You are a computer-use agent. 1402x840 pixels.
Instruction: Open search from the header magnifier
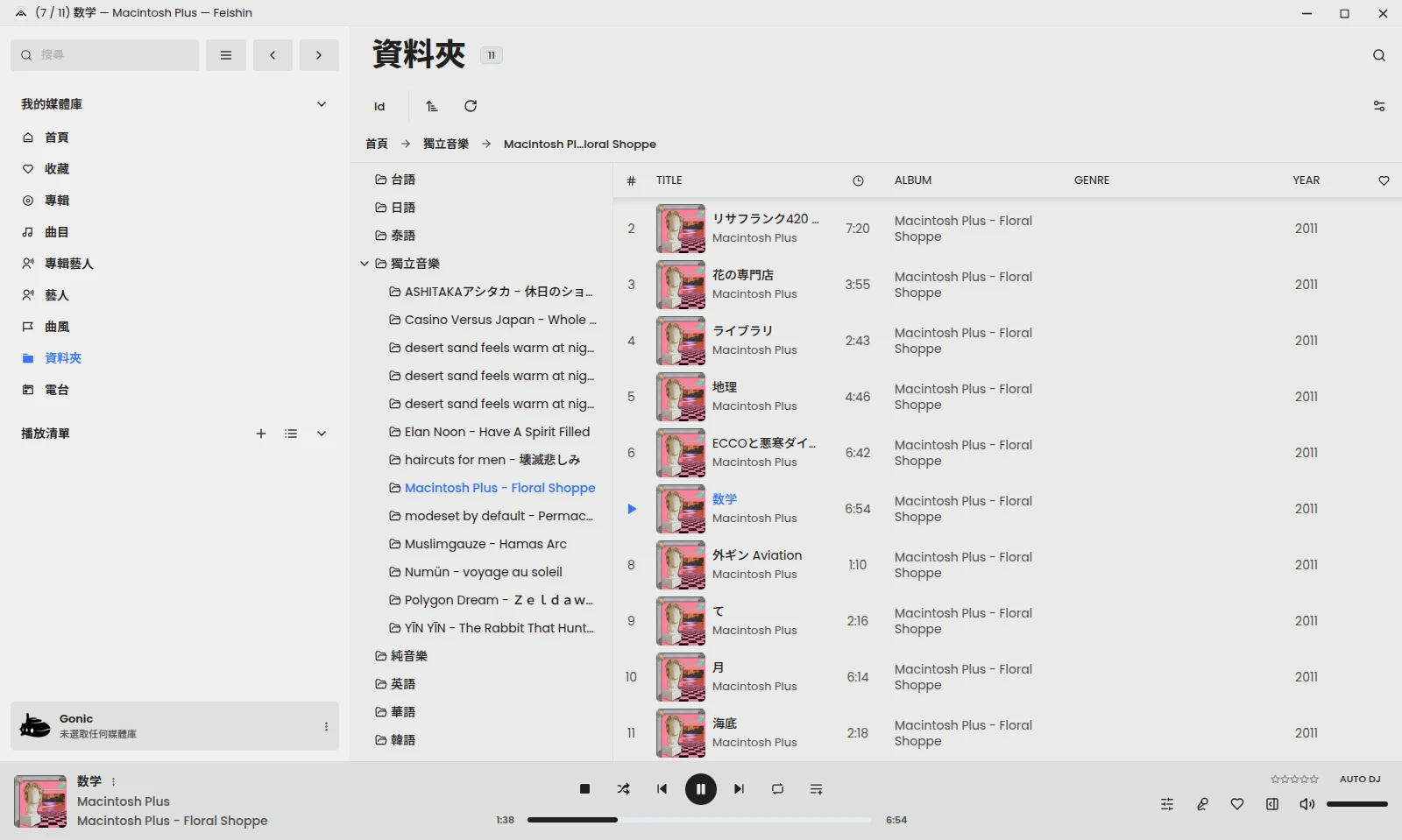[x=1379, y=55]
